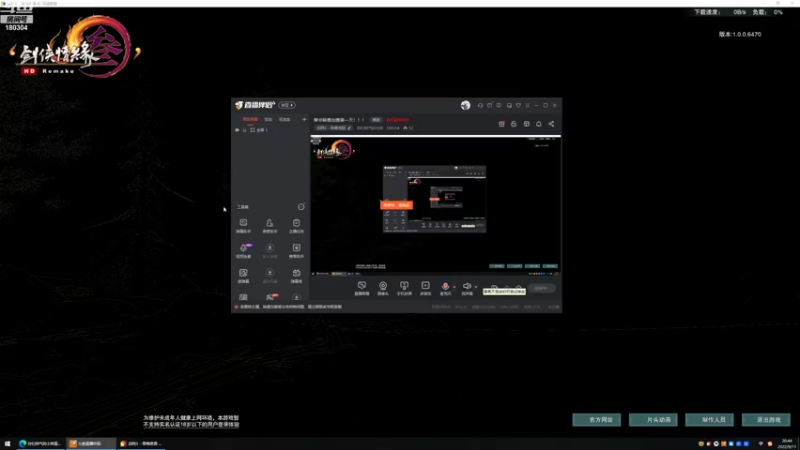Start streaming with the rounded button

pyautogui.click(x=541, y=288)
